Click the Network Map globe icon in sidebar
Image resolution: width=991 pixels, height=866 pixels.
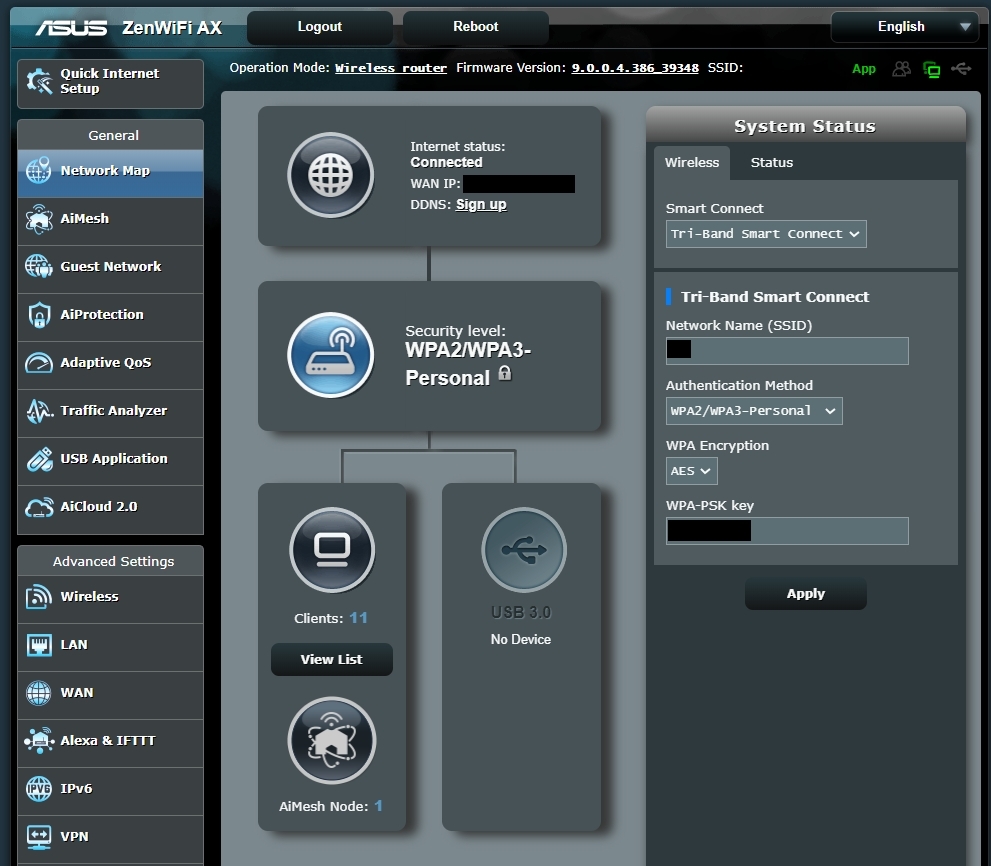tap(39, 171)
